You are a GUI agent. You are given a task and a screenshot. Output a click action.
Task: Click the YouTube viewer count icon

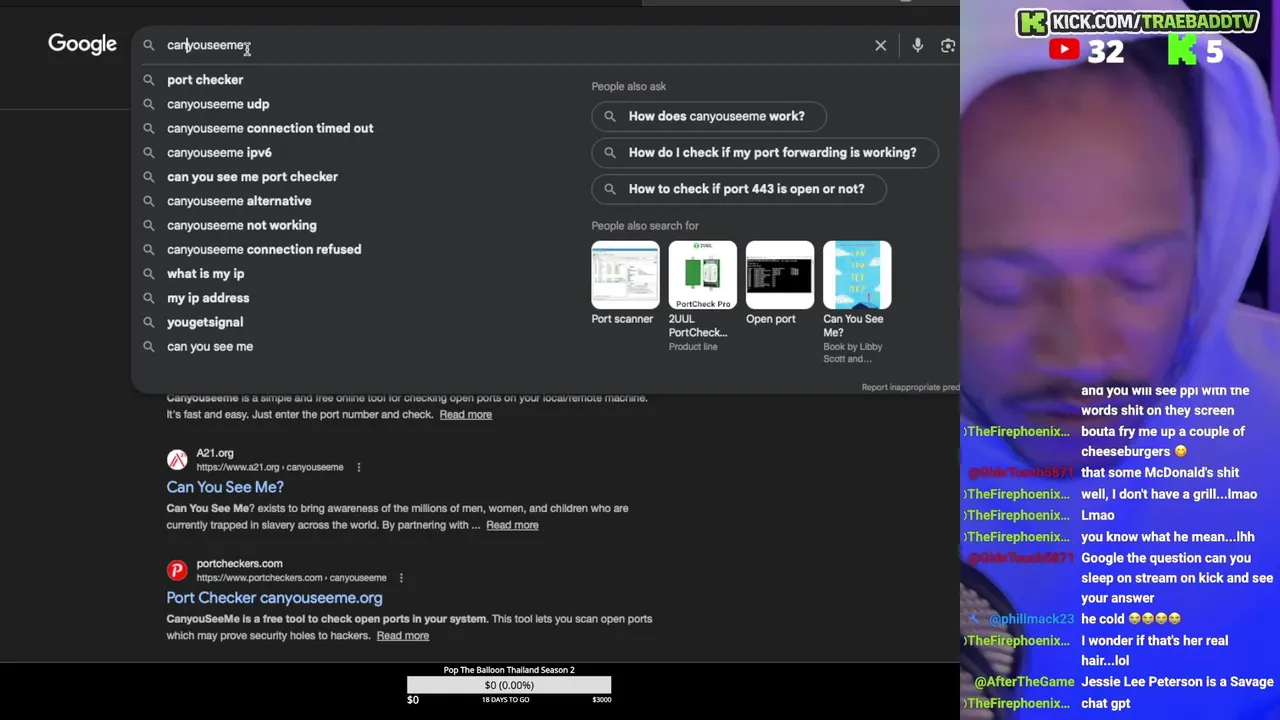point(1064,50)
